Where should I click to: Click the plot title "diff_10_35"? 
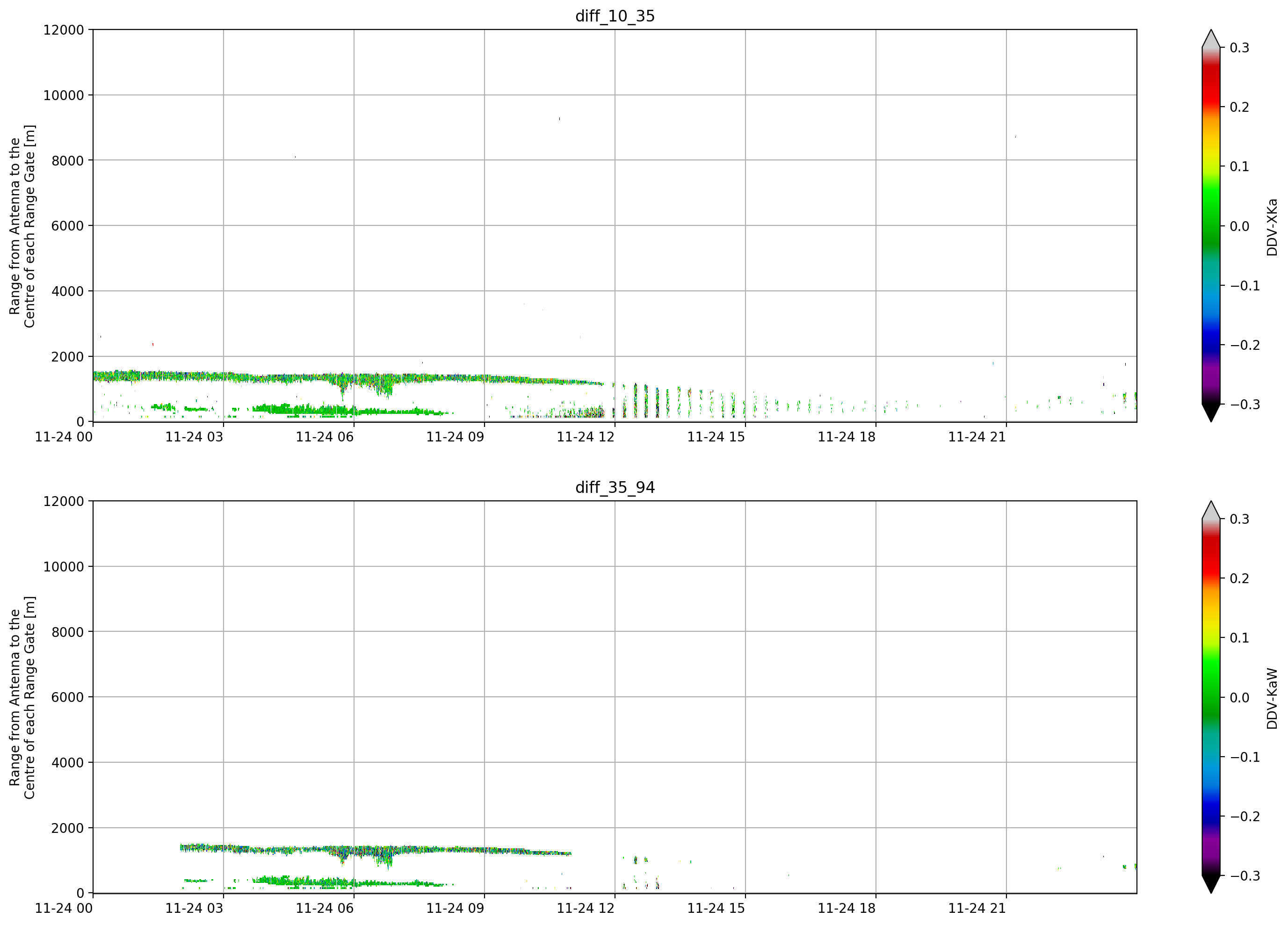[x=615, y=16]
